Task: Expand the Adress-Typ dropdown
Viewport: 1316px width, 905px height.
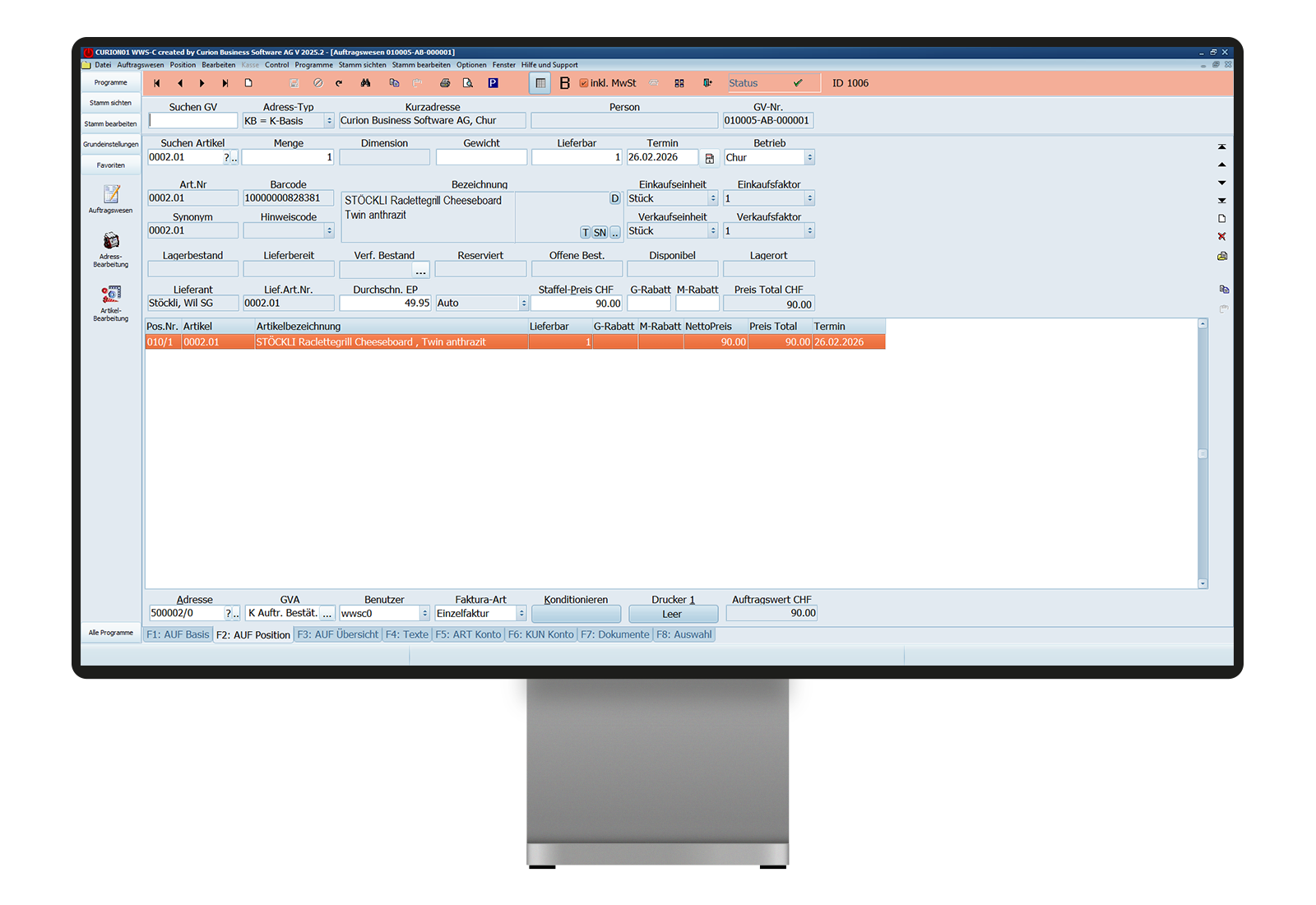Action: (329, 121)
